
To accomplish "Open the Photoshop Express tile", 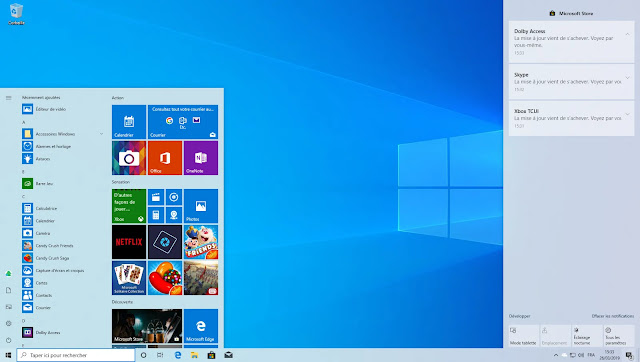I will tap(165, 242).
